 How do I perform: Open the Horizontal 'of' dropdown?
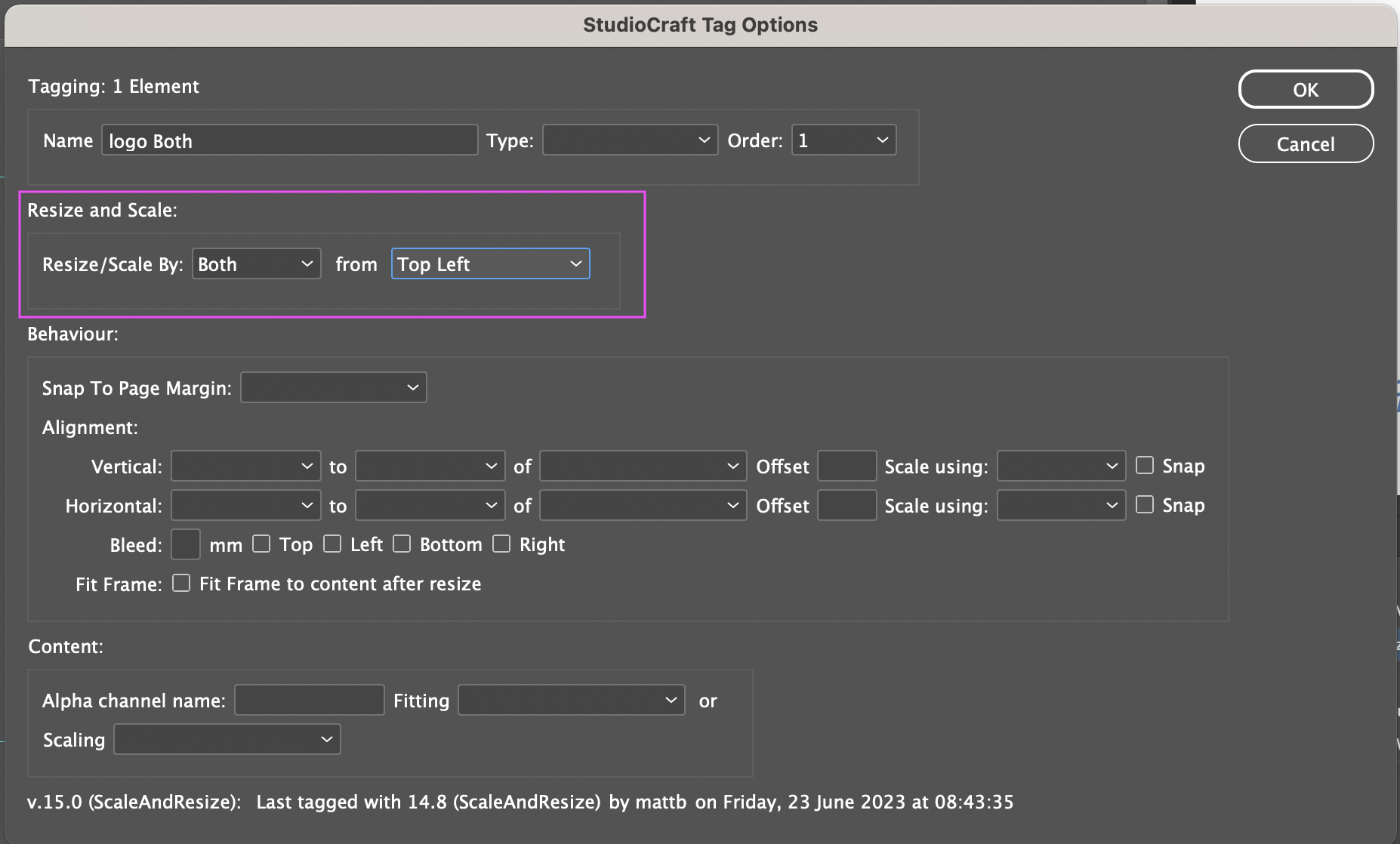tap(643, 505)
